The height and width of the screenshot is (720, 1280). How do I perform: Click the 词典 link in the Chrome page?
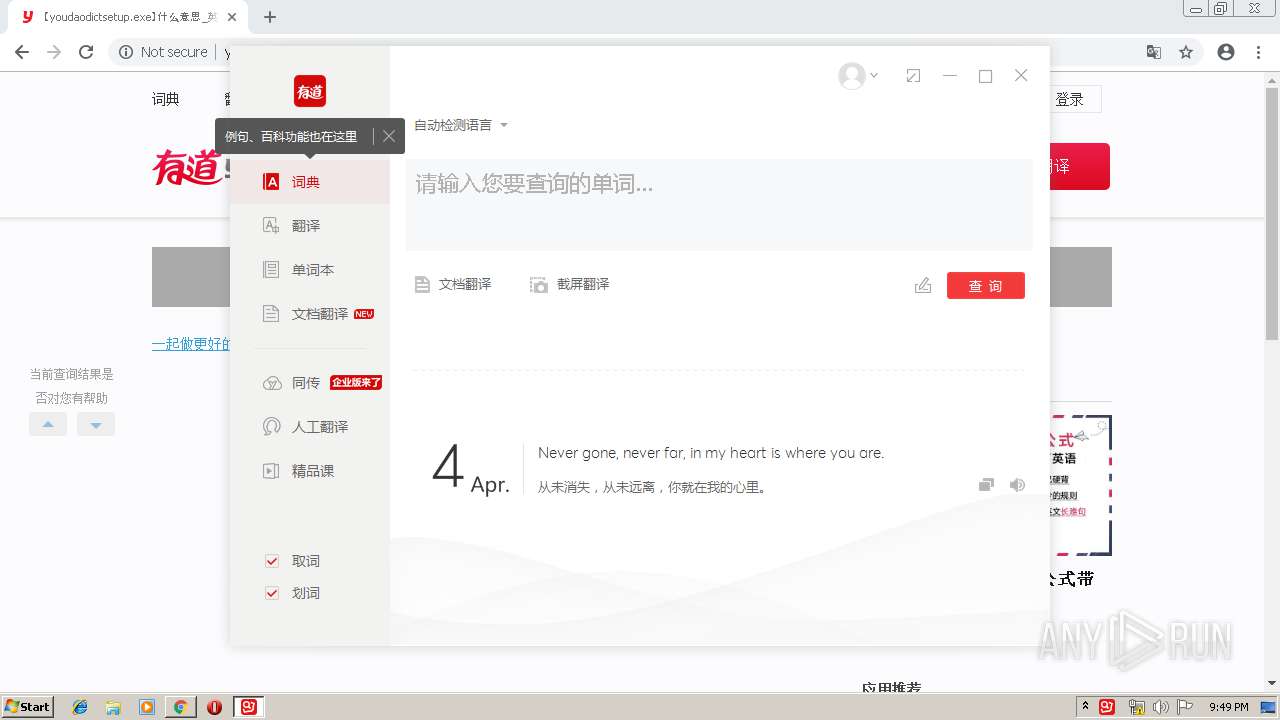[x=166, y=99]
